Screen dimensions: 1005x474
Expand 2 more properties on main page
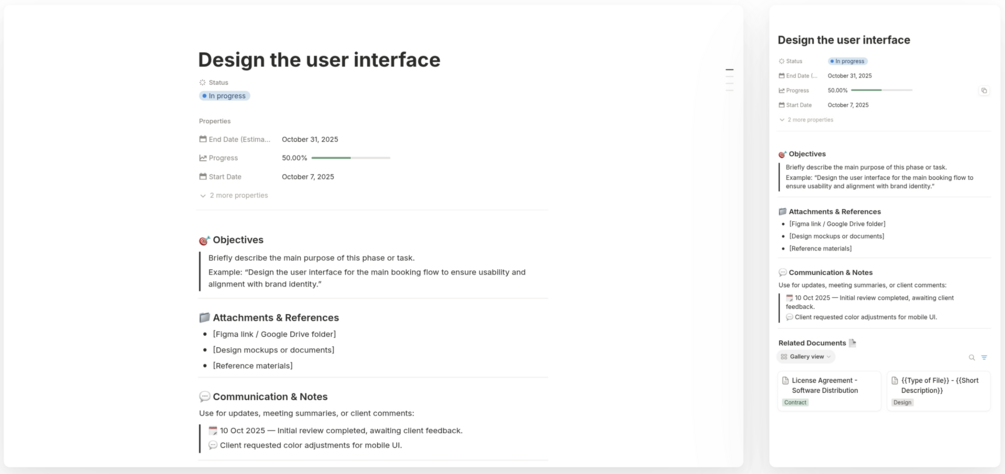(x=234, y=195)
